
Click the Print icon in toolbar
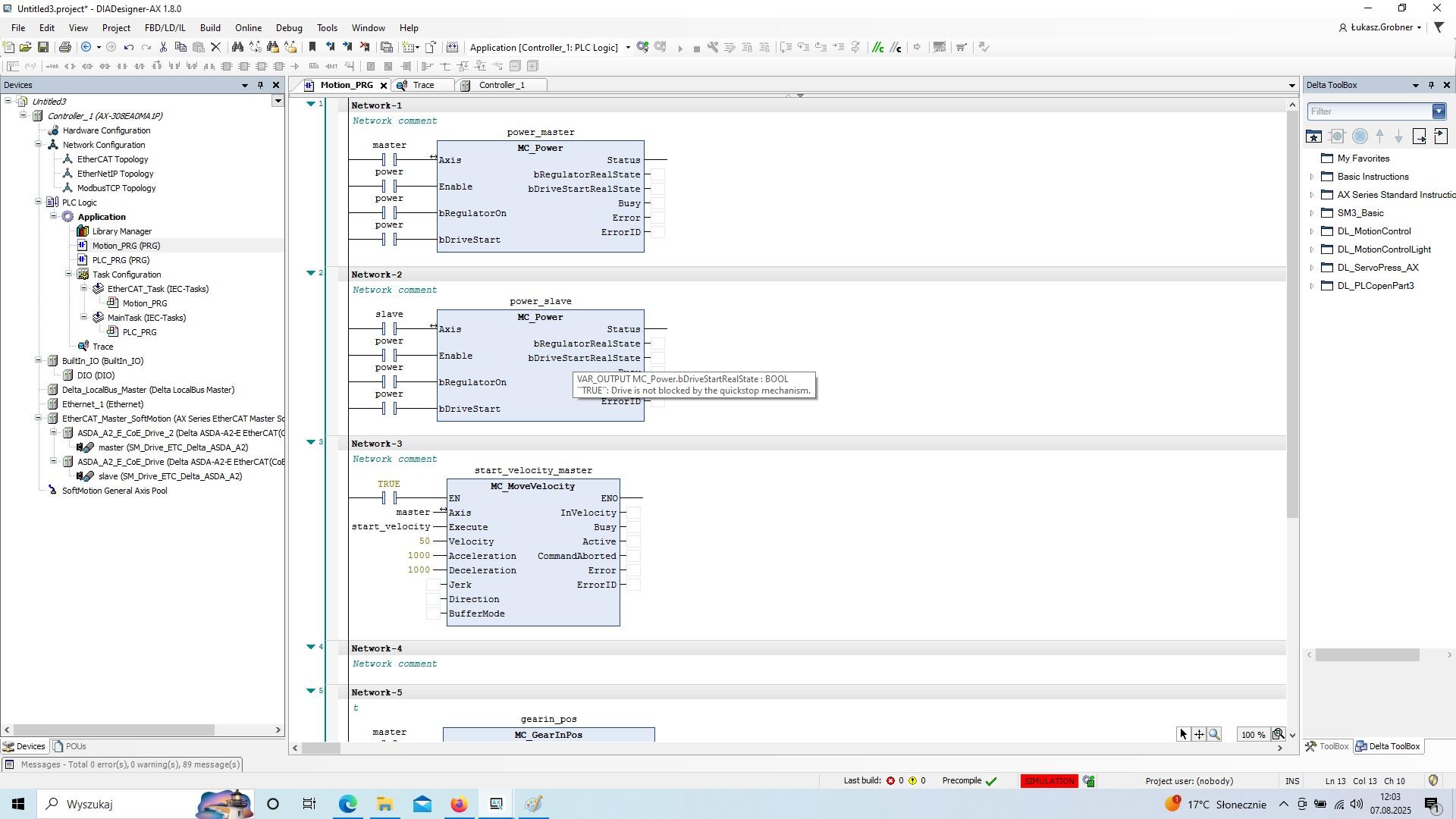(x=65, y=47)
